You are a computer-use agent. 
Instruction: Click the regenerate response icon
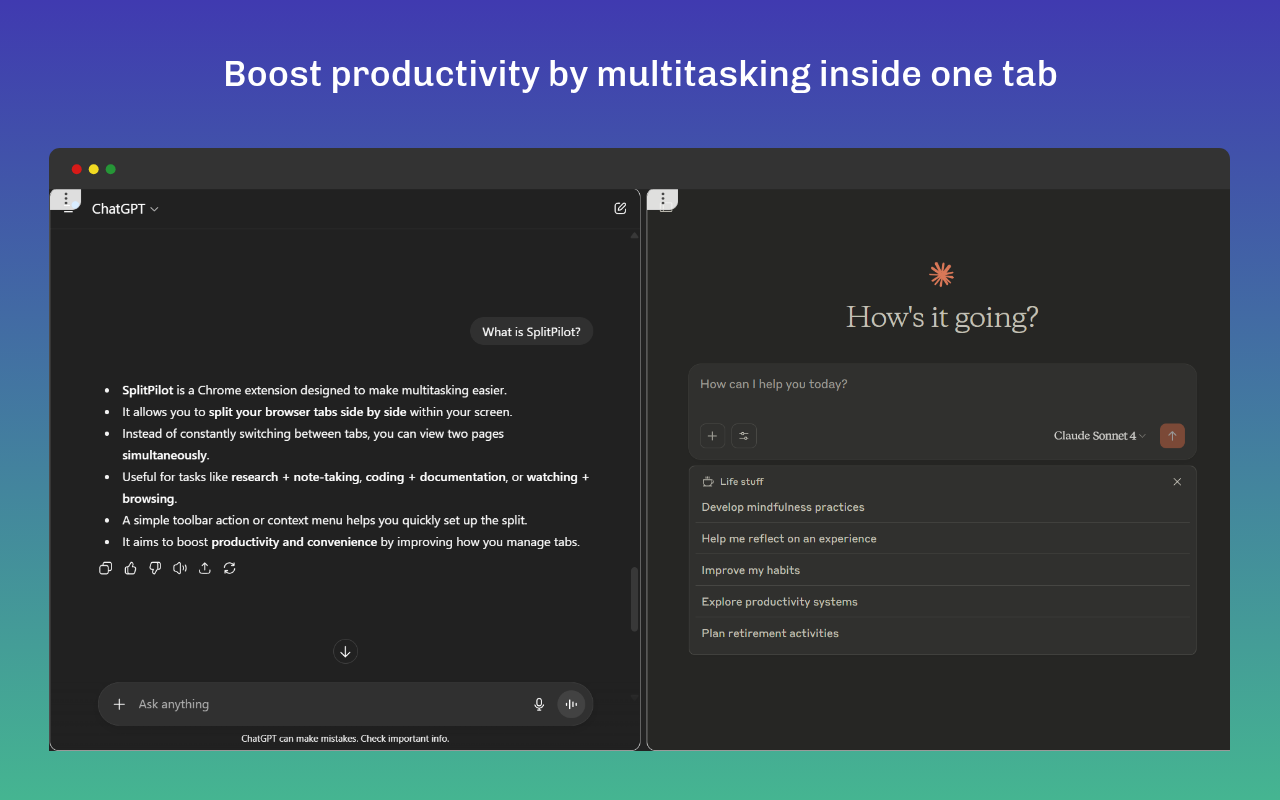(x=230, y=568)
